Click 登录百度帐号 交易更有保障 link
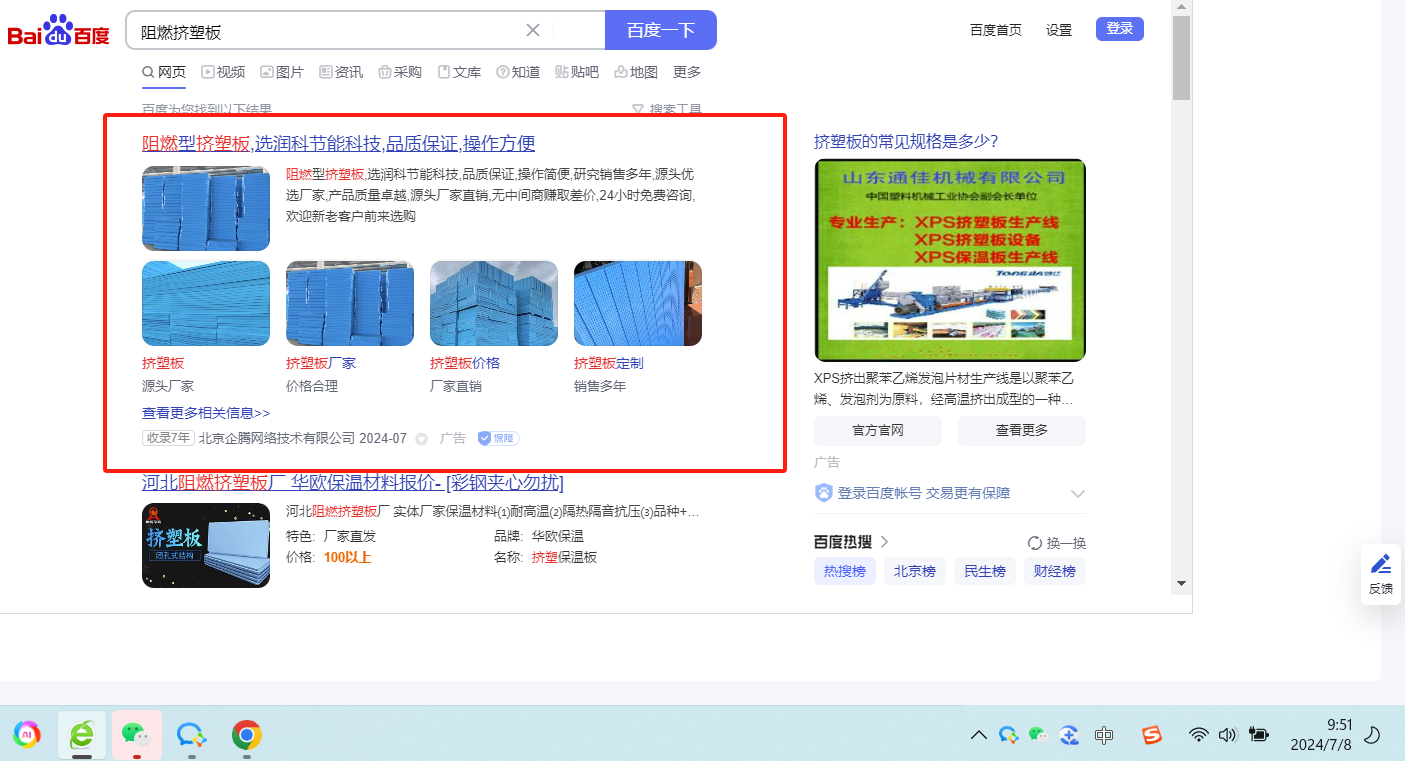The height and width of the screenshot is (761, 1405). 924,493
